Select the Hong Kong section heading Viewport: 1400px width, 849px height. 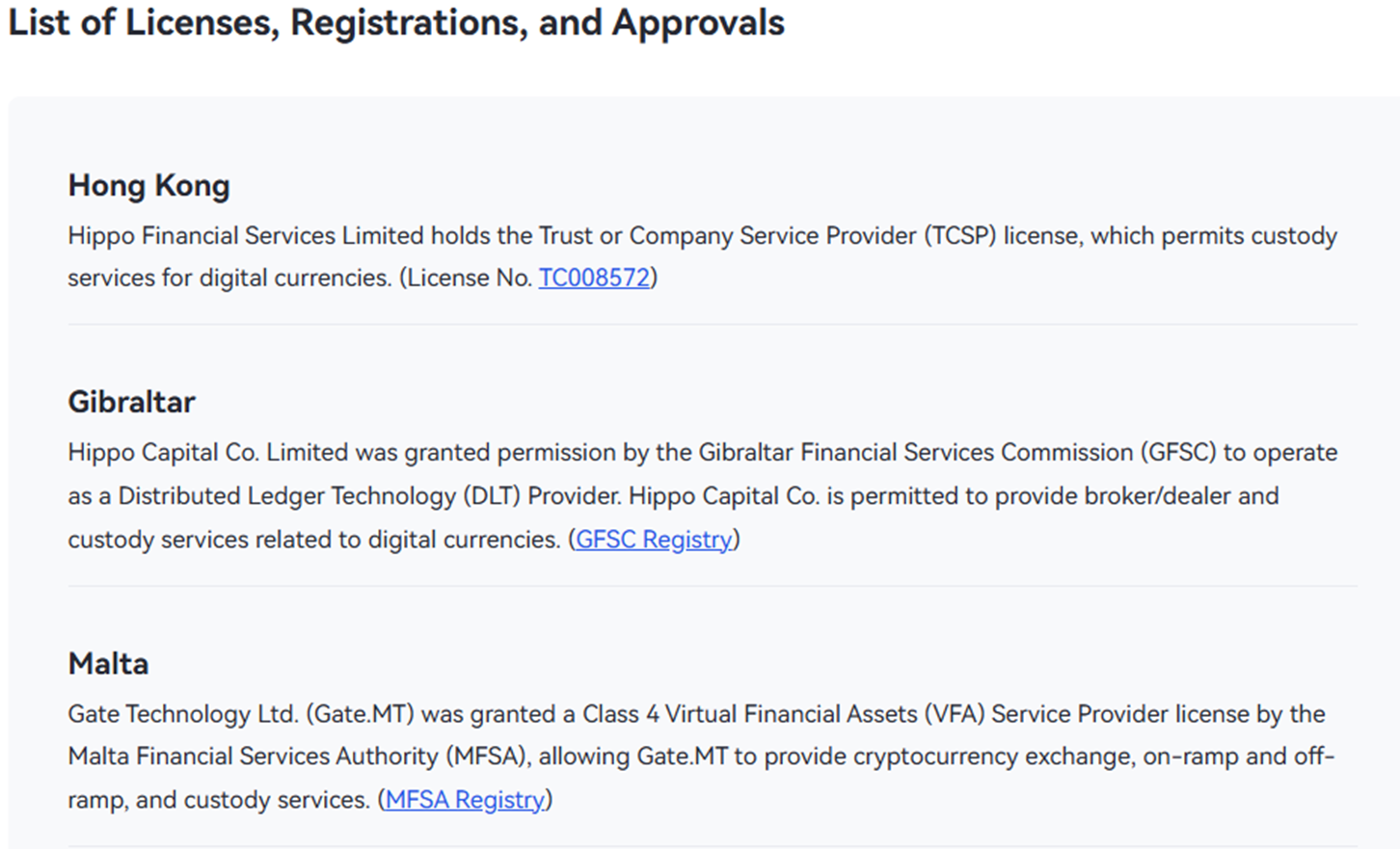pos(148,185)
